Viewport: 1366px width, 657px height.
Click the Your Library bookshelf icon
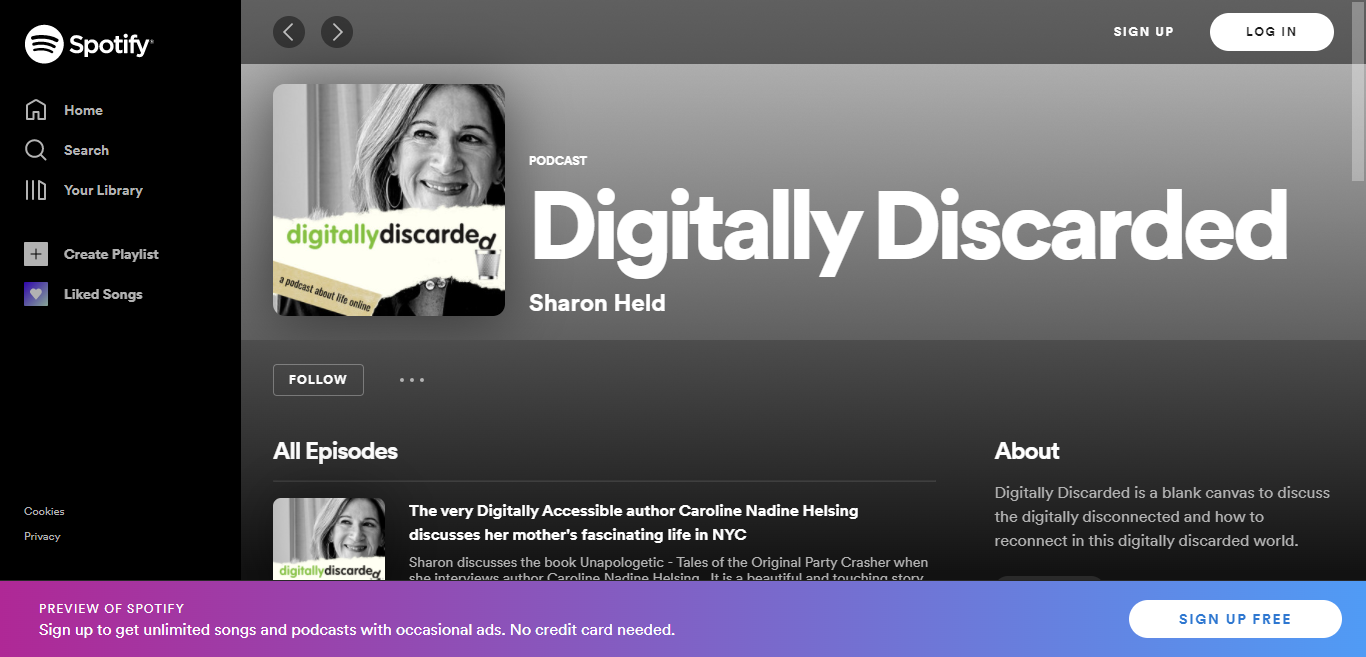36,190
